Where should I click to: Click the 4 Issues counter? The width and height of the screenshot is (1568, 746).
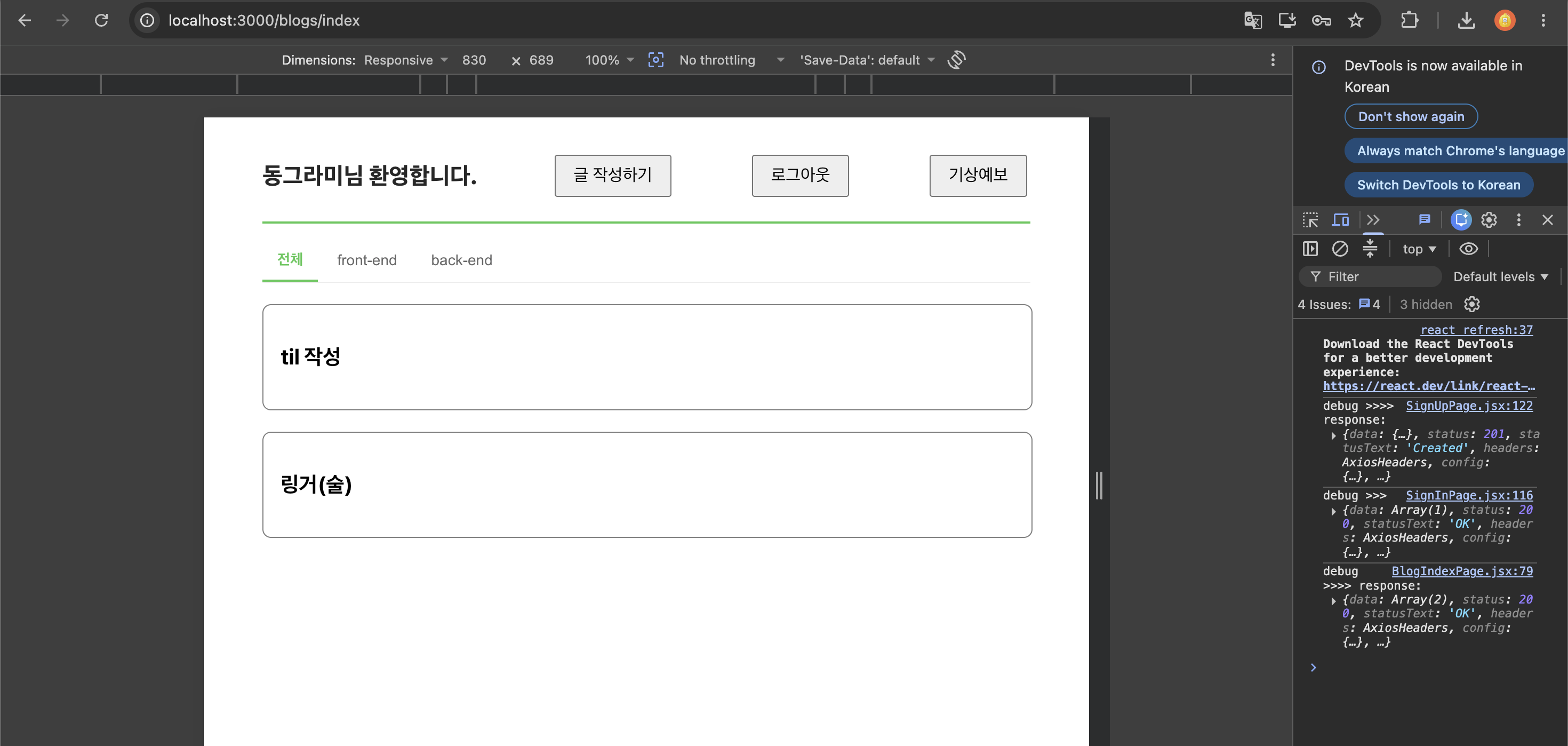[x=1339, y=304]
